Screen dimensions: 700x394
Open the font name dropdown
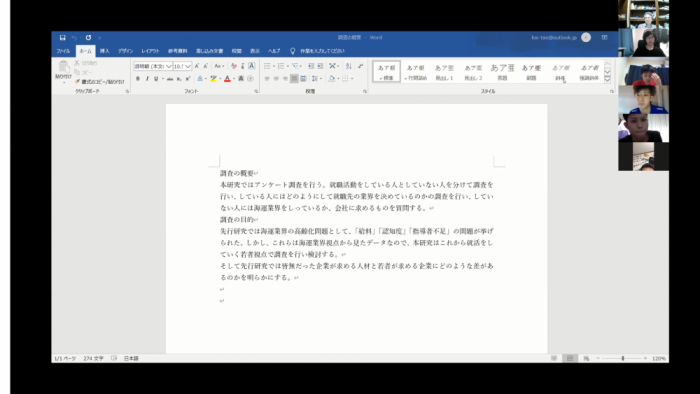tap(169, 66)
